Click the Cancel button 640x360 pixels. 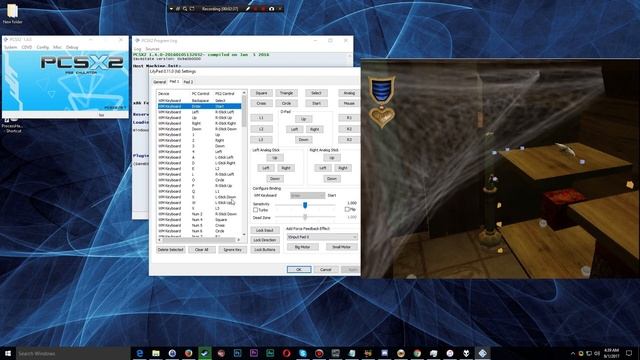tap(326, 269)
